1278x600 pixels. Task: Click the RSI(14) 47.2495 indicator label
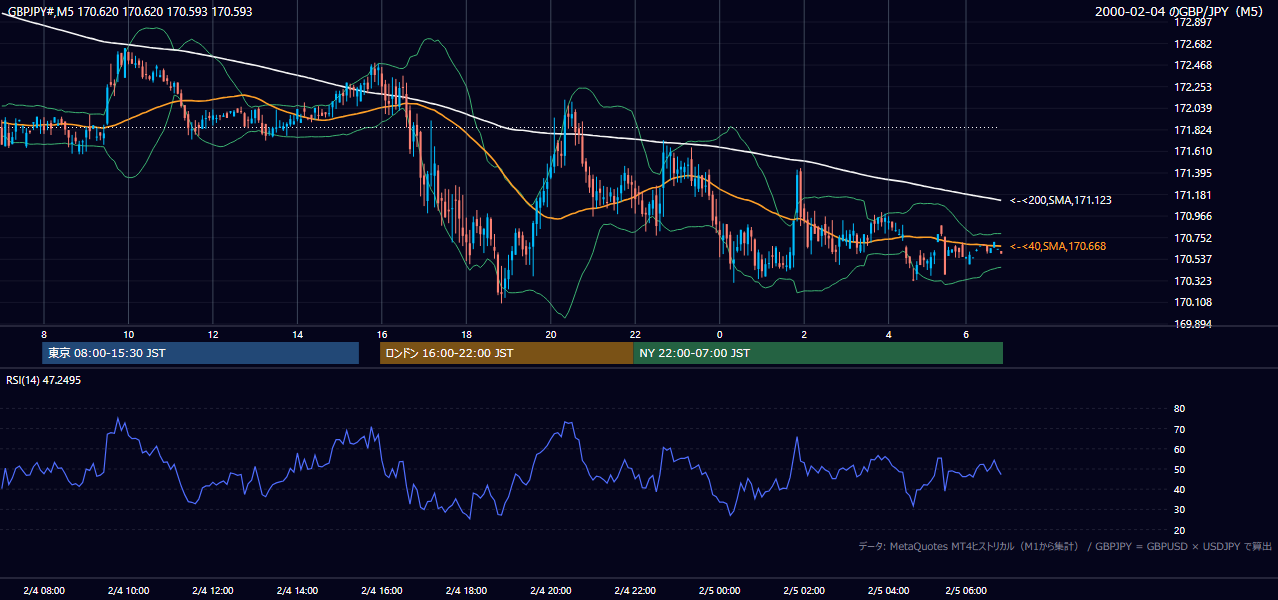43,380
